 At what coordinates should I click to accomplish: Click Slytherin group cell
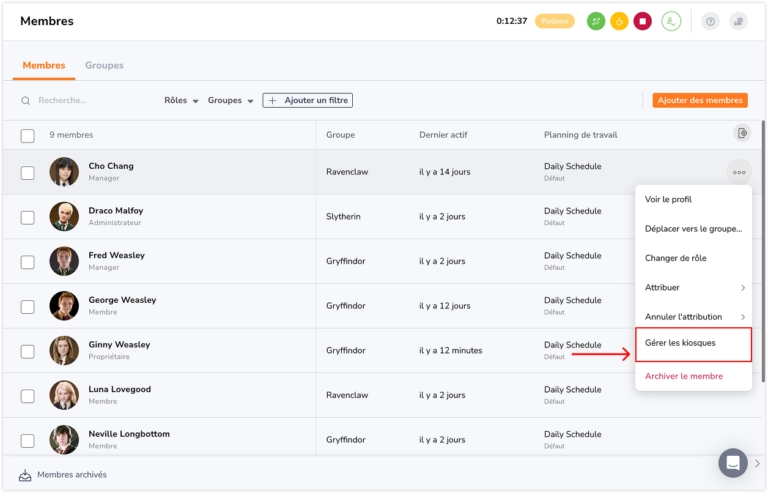(343, 216)
